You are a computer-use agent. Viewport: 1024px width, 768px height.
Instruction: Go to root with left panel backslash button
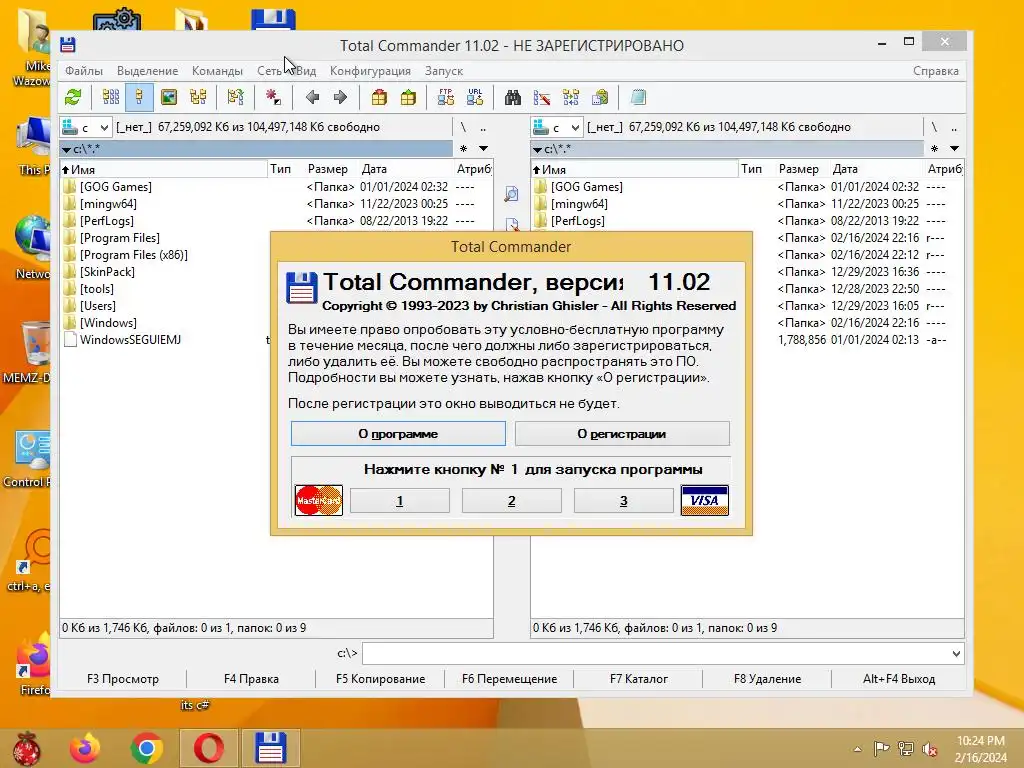[x=463, y=127]
